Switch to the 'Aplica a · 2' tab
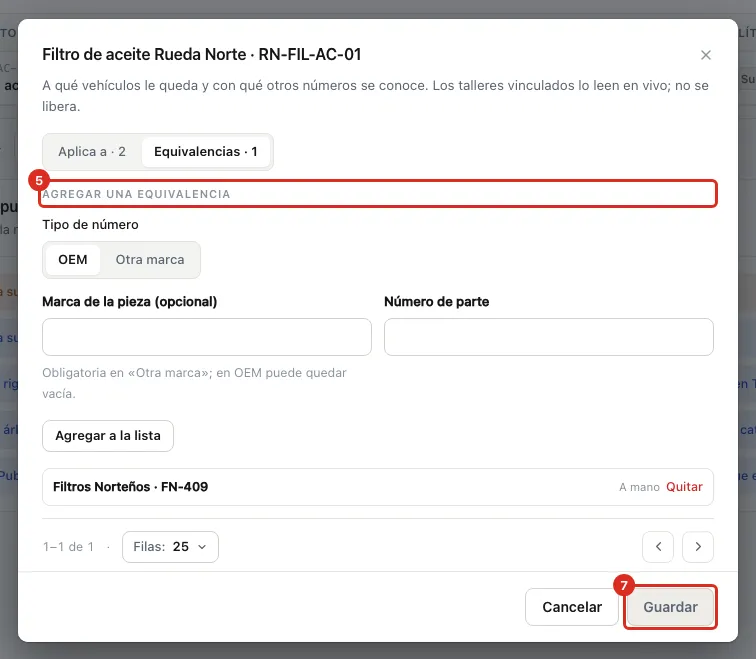The height and width of the screenshot is (659, 756). click(x=92, y=151)
